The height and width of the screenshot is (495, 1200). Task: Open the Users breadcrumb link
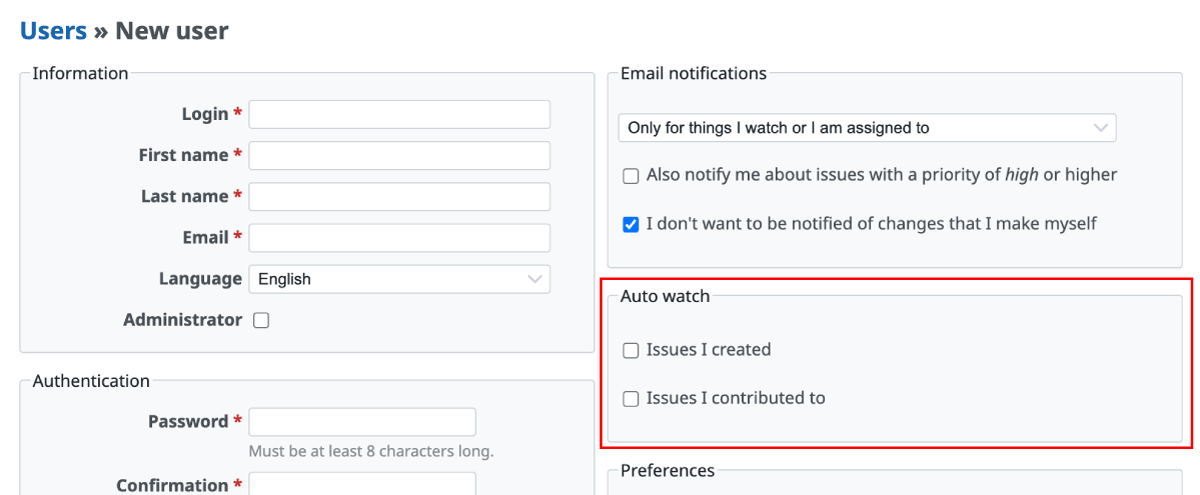point(53,31)
